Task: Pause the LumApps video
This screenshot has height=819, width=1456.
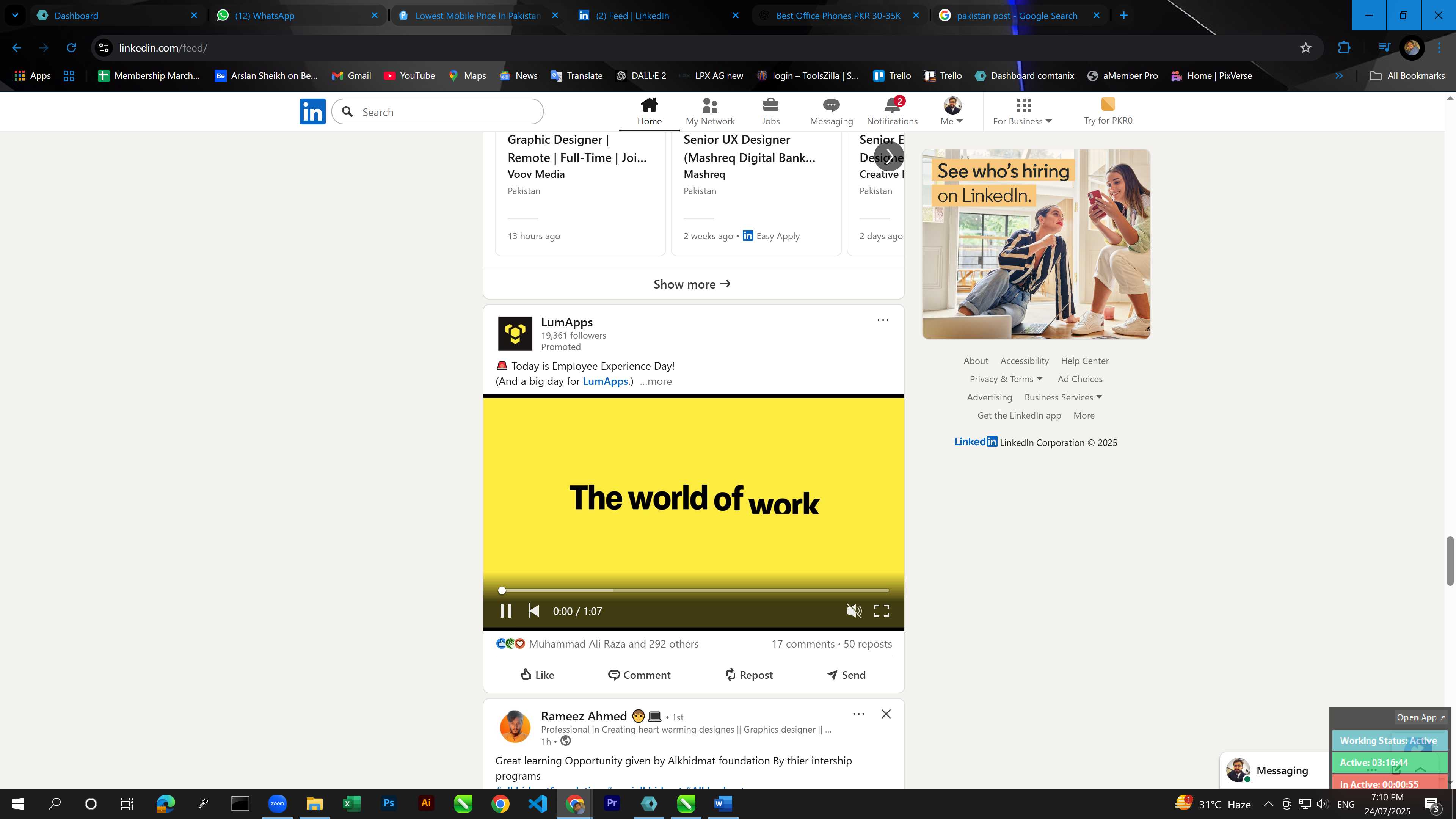Action: click(506, 611)
